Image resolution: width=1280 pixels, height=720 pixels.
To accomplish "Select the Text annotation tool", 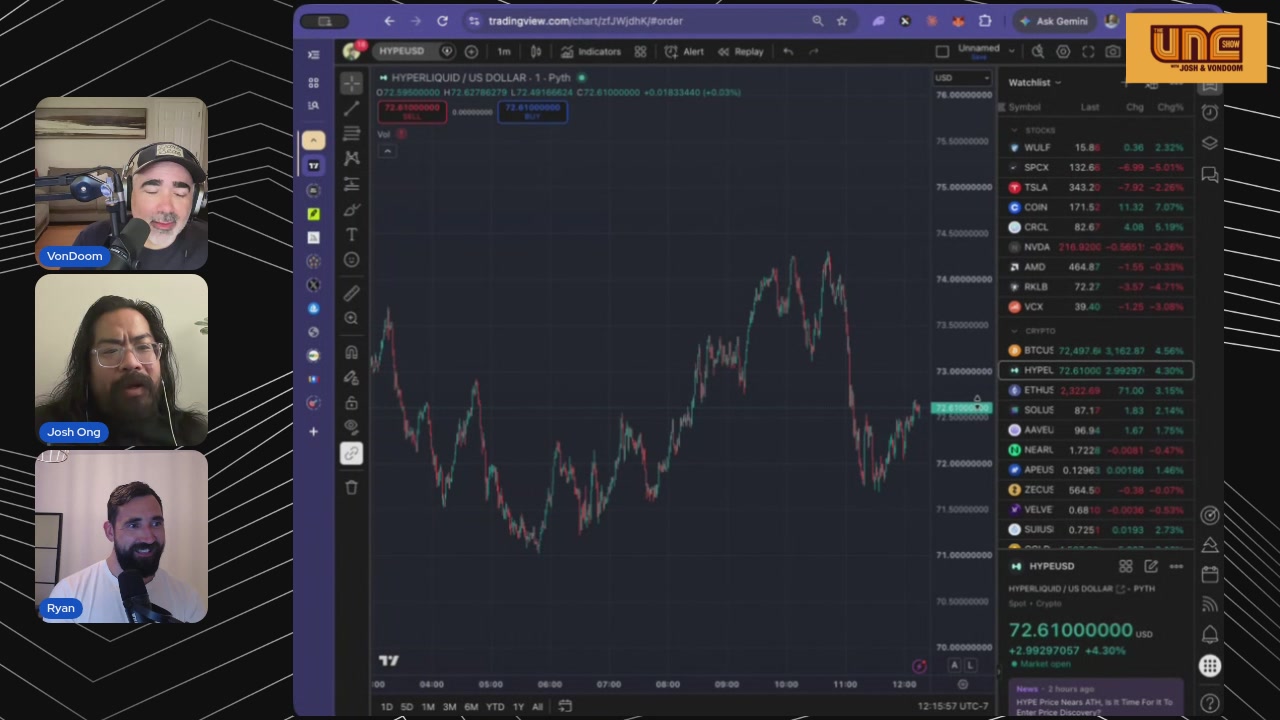I will pyautogui.click(x=351, y=234).
